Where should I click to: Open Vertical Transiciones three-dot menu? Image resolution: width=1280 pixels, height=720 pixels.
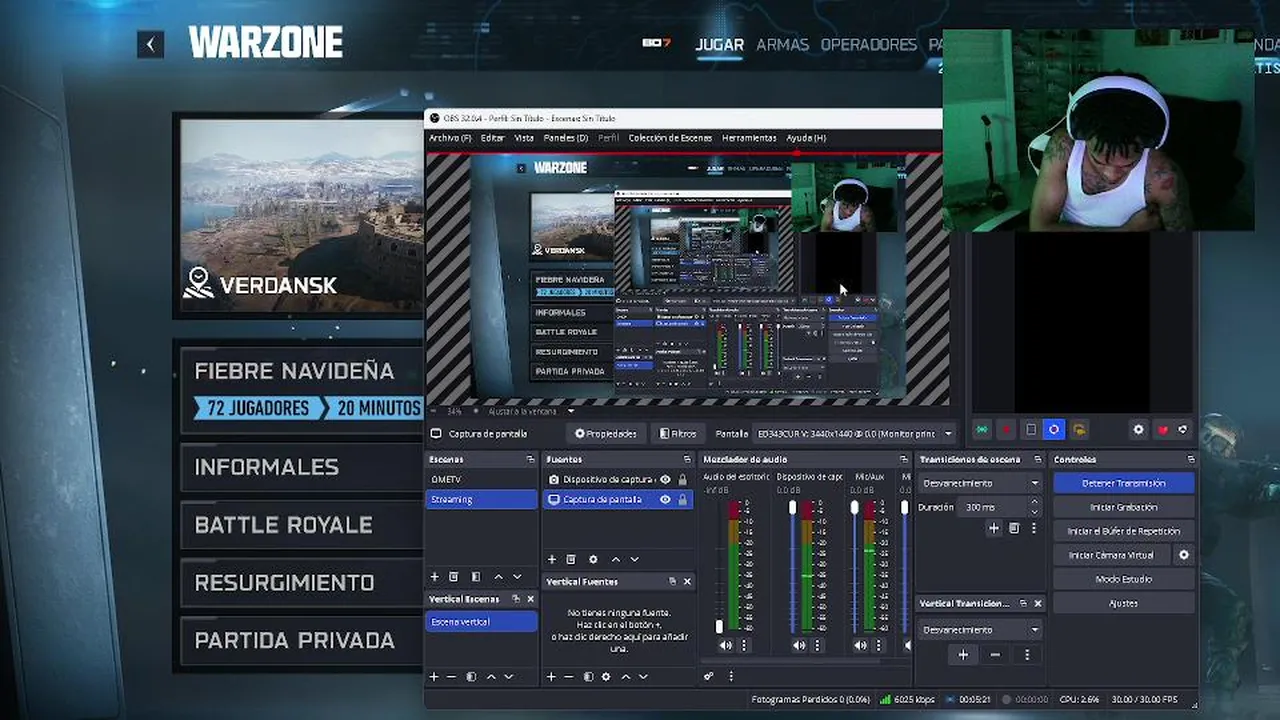tap(1027, 655)
